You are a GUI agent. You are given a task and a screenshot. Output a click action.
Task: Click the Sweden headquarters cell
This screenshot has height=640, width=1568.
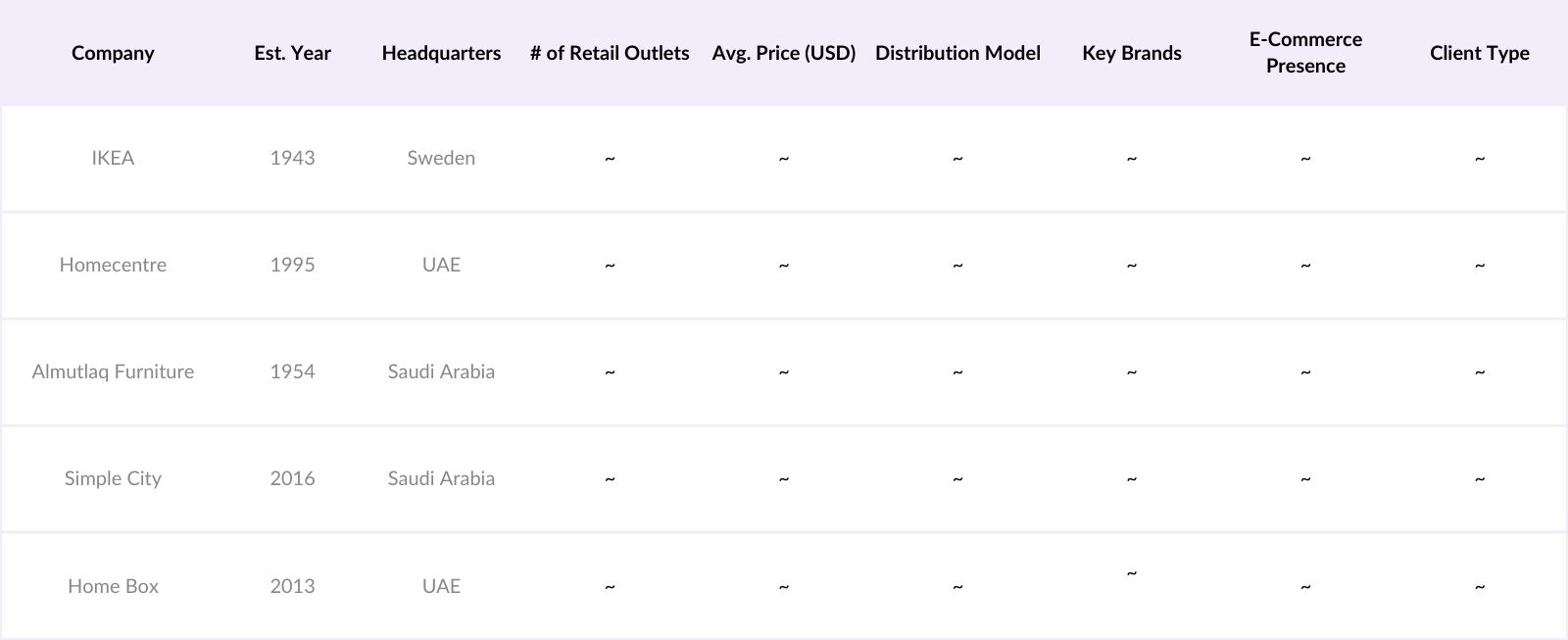coord(441,158)
